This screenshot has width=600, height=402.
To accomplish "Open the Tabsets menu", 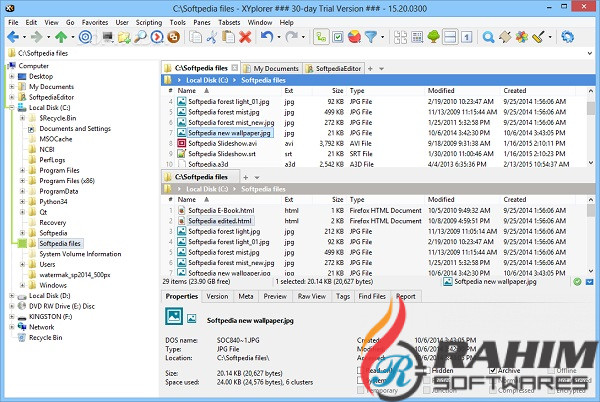I will pyautogui.click(x=229, y=23).
